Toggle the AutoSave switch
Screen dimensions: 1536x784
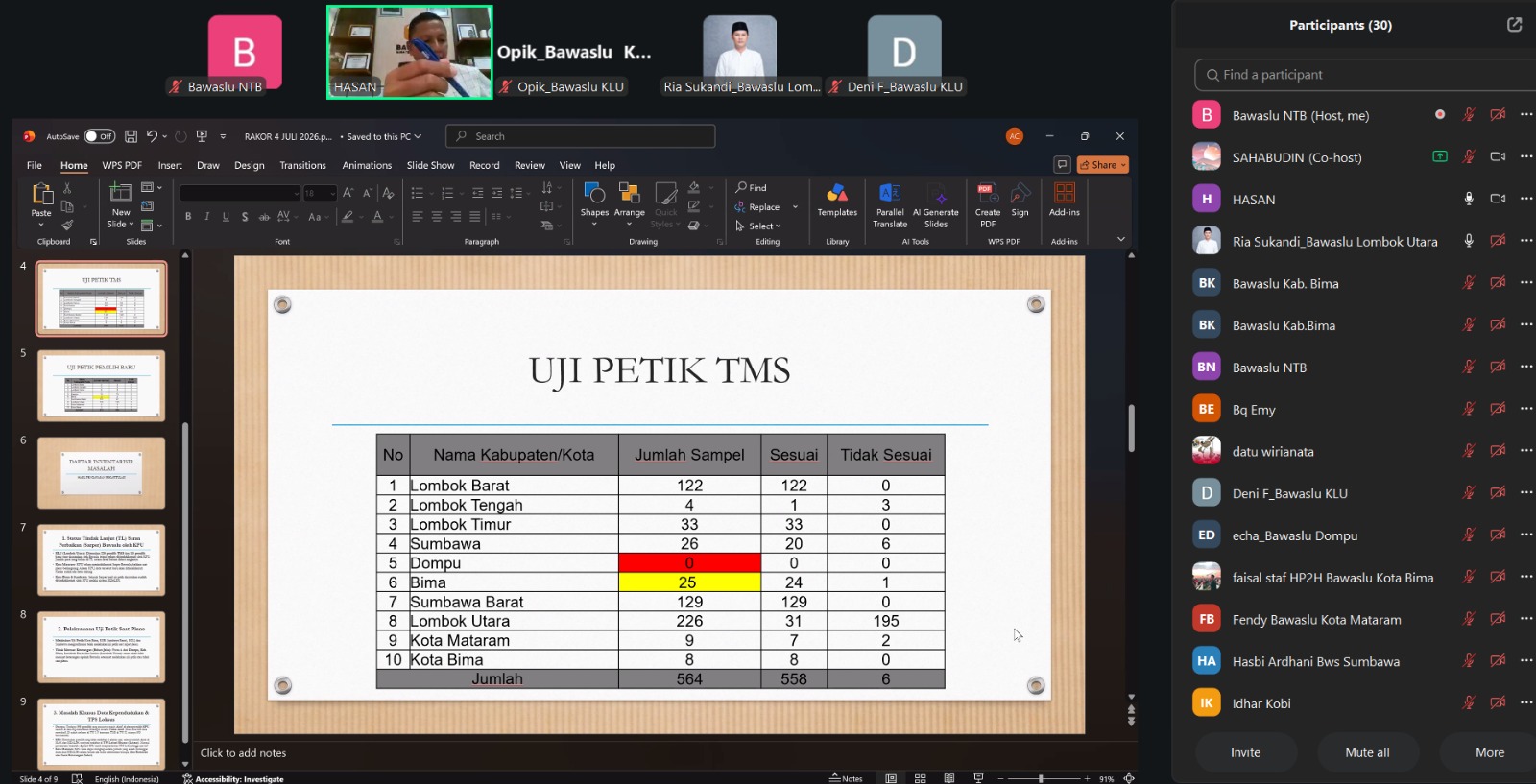coord(99,136)
